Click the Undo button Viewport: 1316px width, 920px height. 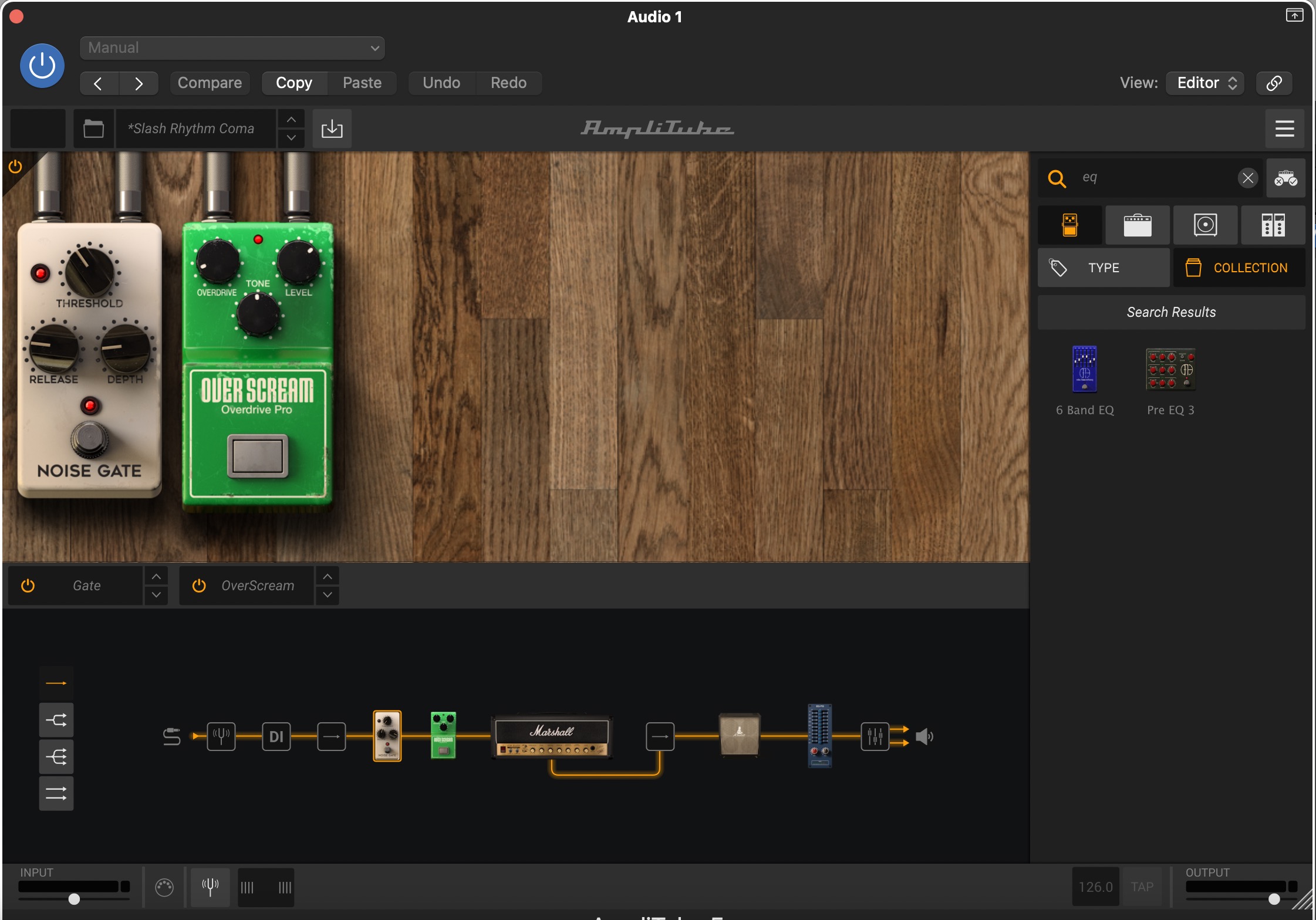click(x=441, y=83)
